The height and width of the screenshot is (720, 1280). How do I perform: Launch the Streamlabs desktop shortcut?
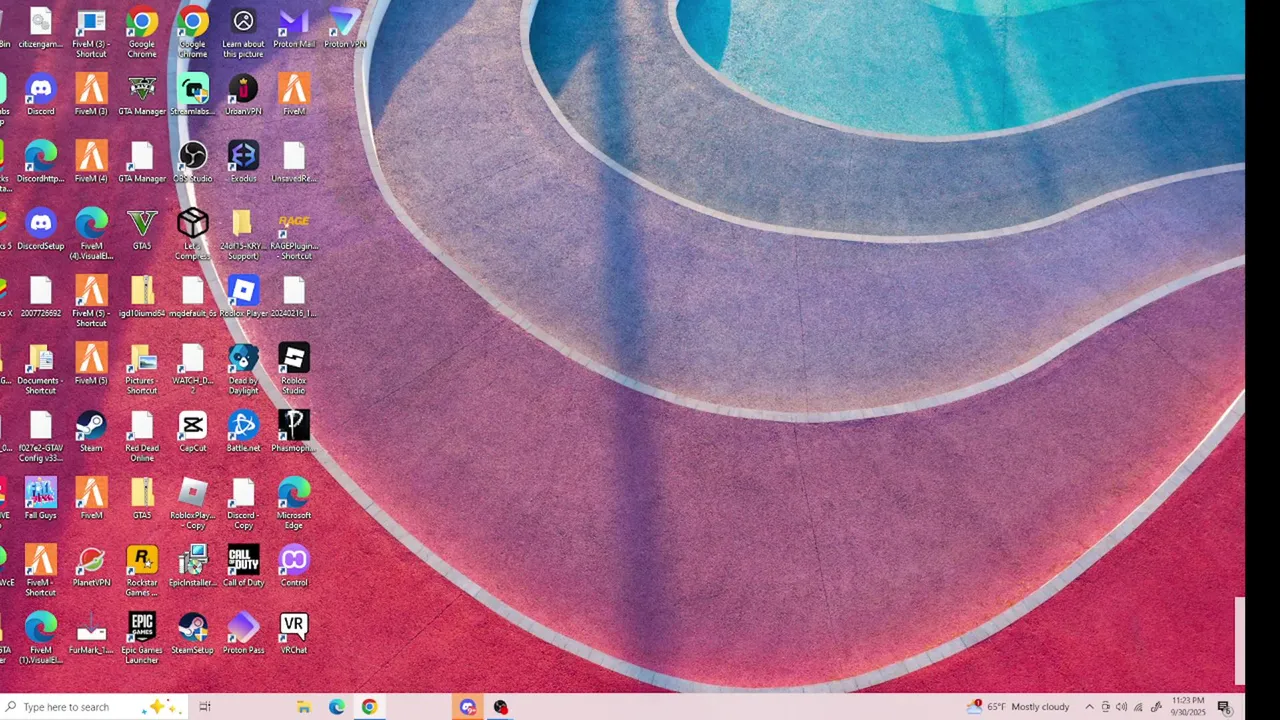[193, 96]
